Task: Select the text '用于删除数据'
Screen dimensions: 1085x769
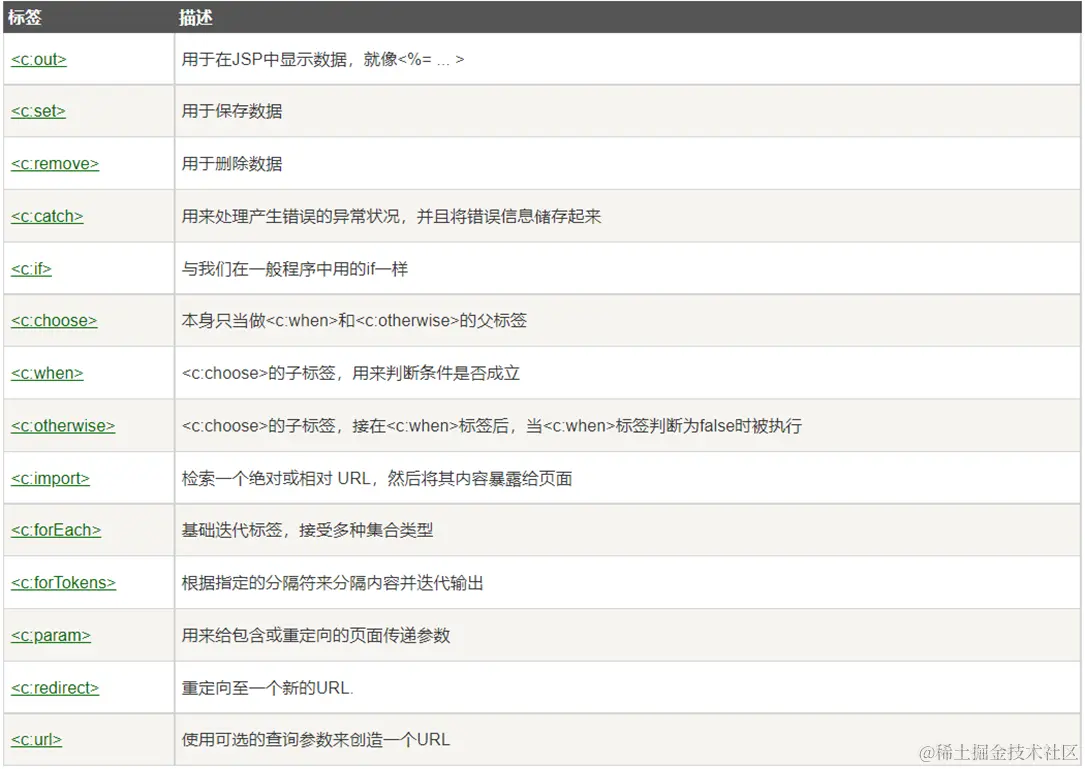Action: click(232, 164)
